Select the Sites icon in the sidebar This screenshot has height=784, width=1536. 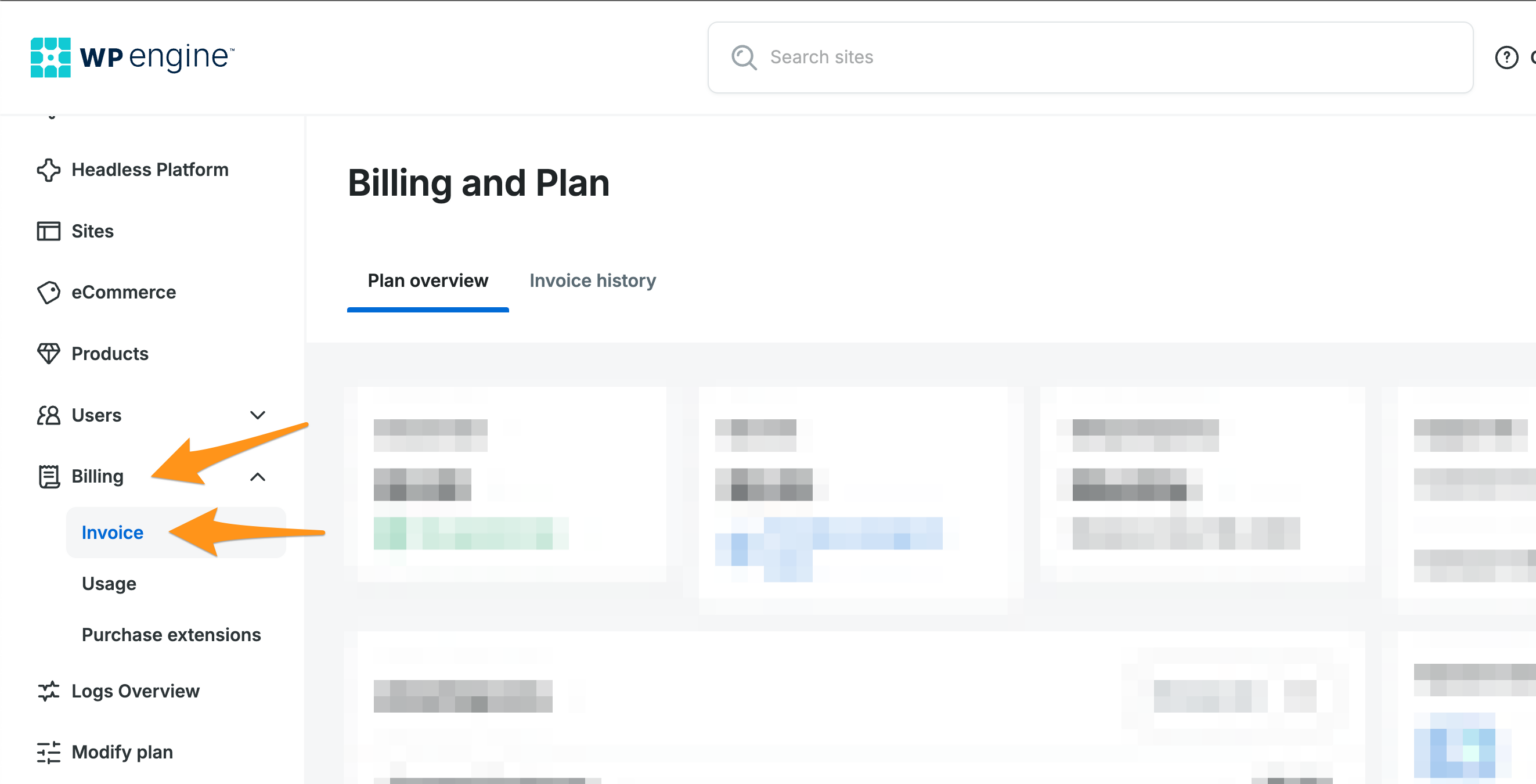pos(48,231)
